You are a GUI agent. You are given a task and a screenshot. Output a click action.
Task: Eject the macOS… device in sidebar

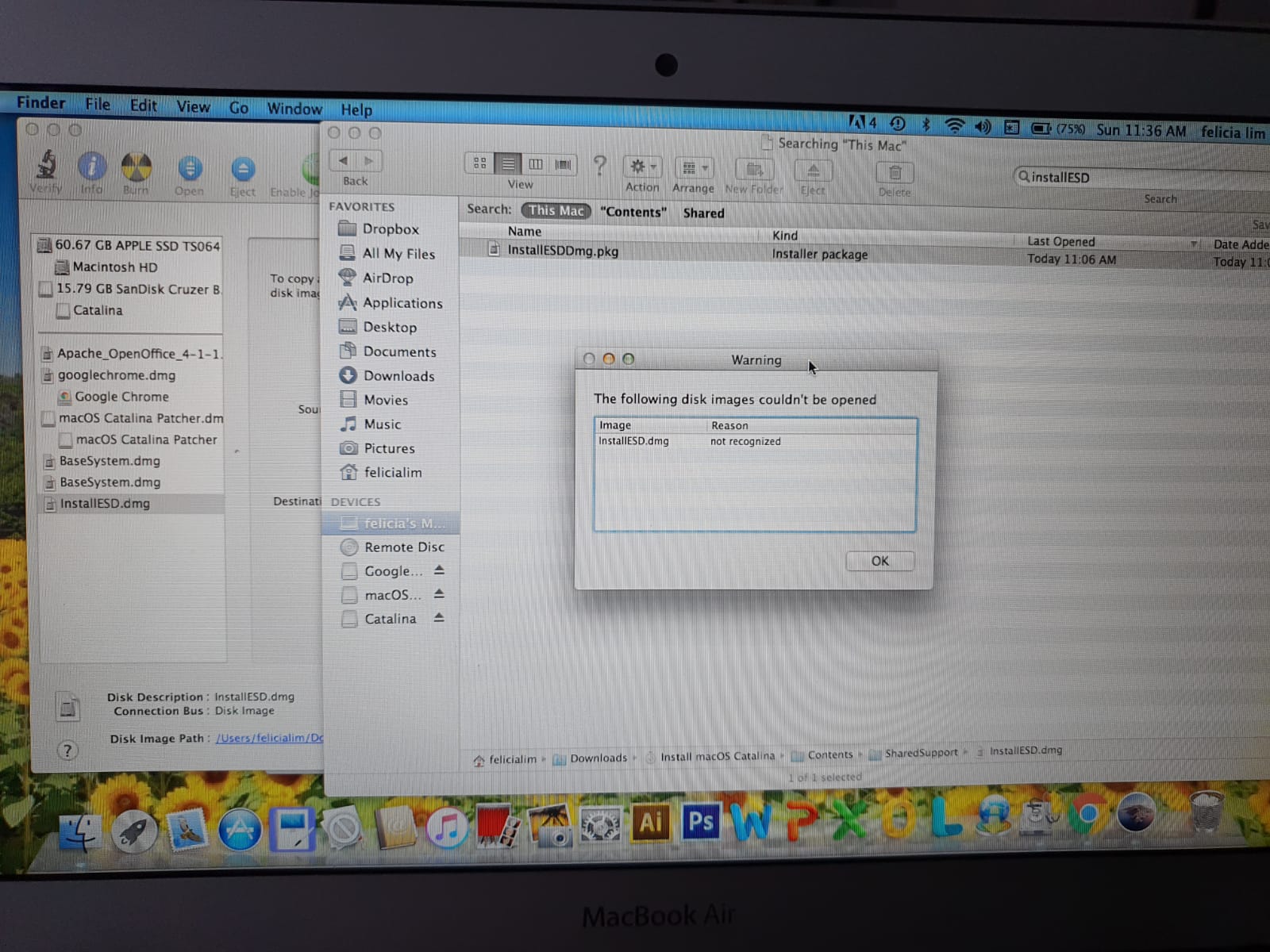tap(439, 594)
